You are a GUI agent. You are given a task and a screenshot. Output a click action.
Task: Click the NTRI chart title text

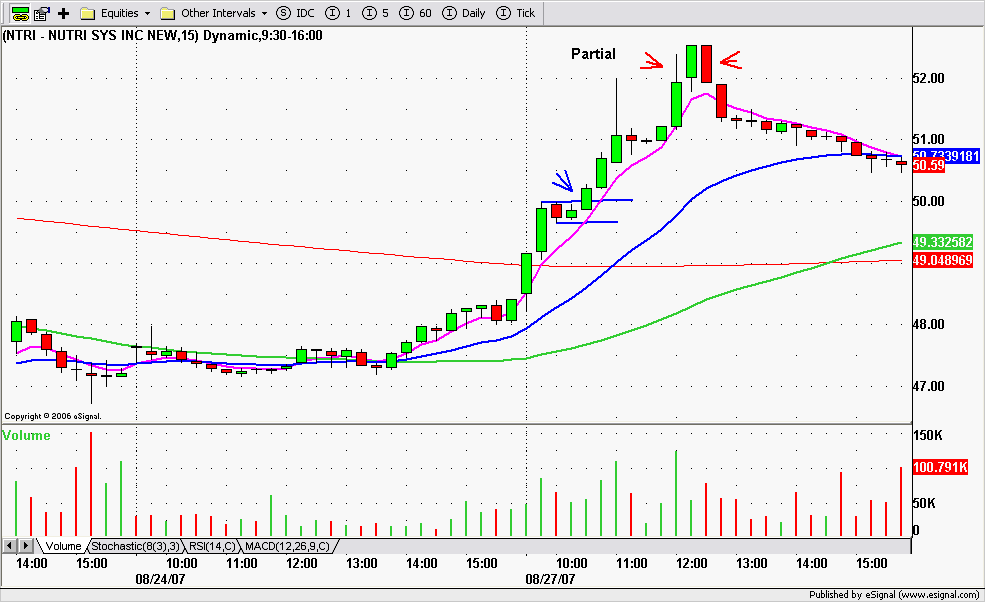pos(163,35)
